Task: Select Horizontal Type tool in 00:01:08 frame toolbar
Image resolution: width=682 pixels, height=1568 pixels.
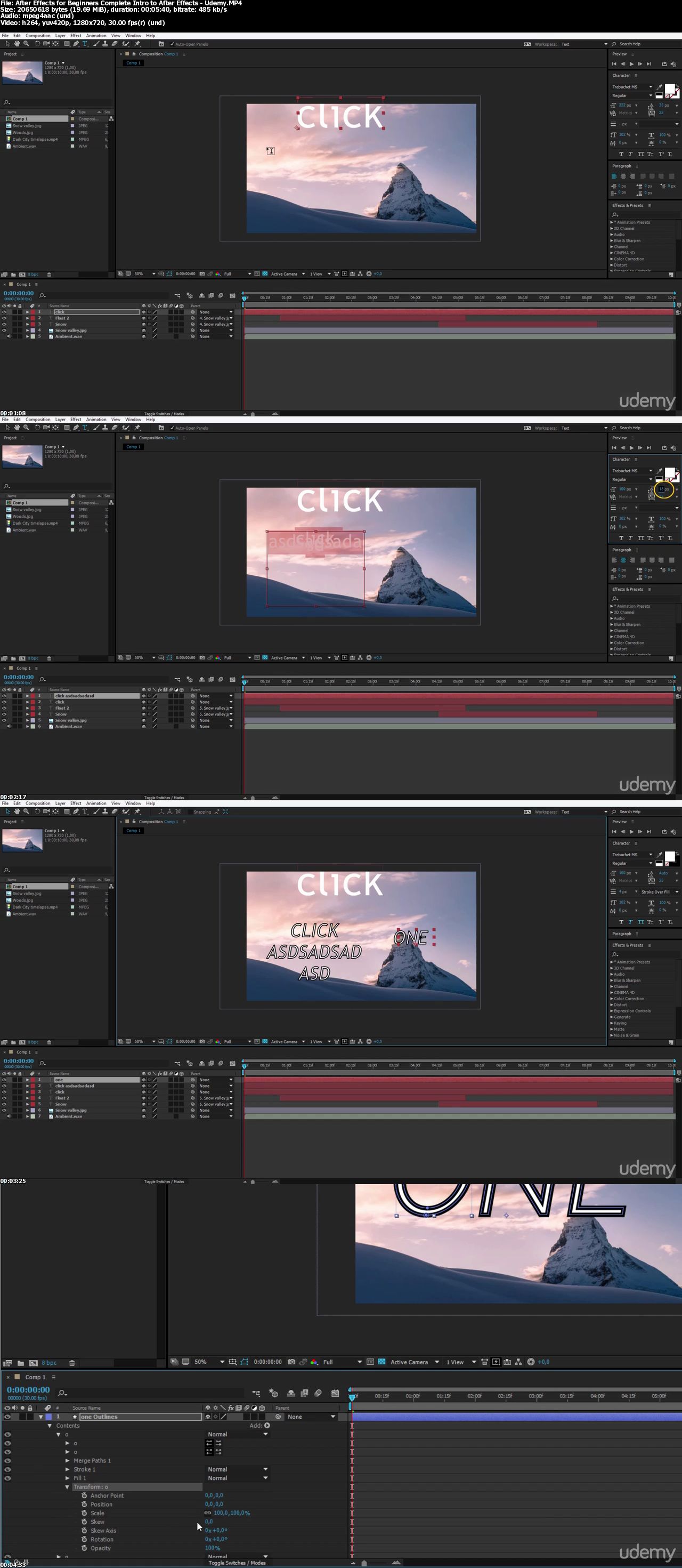Action: click(x=85, y=44)
